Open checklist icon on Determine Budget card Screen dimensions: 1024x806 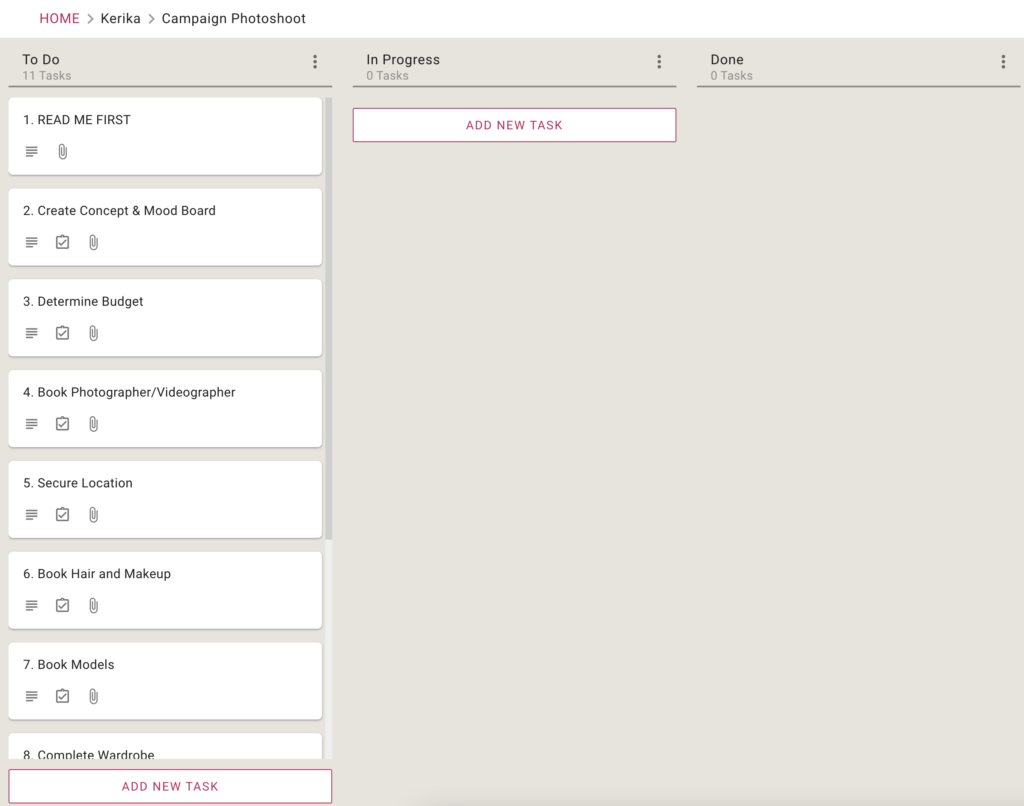tap(63, 333)
